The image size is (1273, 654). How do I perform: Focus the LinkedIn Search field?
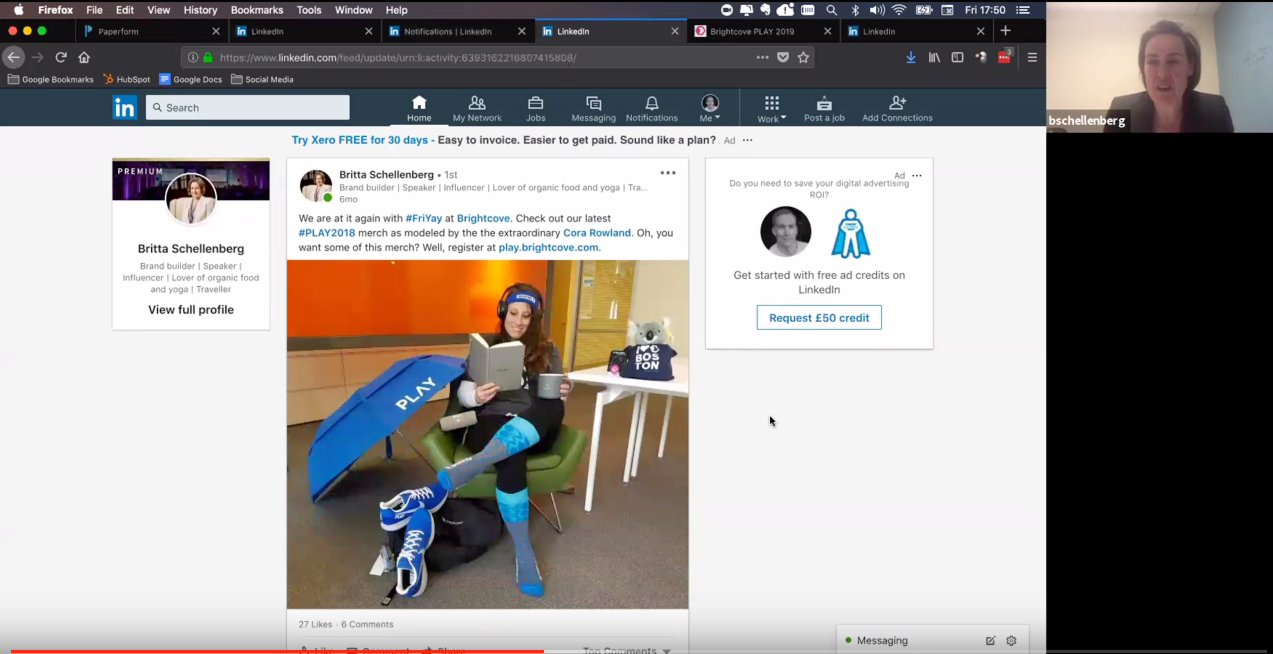pyautogui.click(x=248, y=108)
